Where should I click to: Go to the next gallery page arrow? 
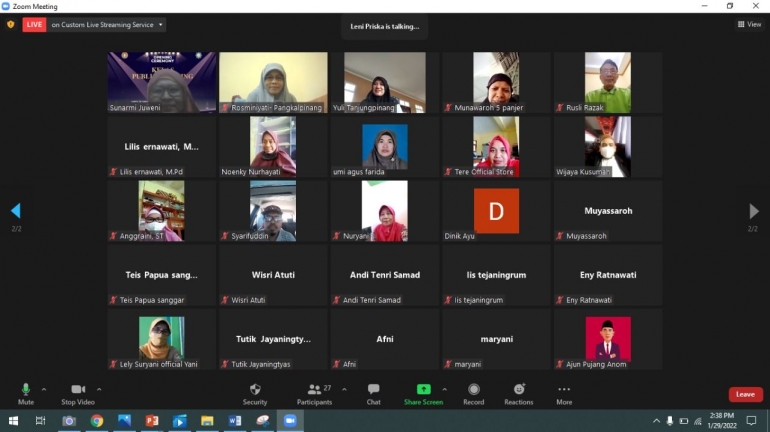(x=753, y=211)
